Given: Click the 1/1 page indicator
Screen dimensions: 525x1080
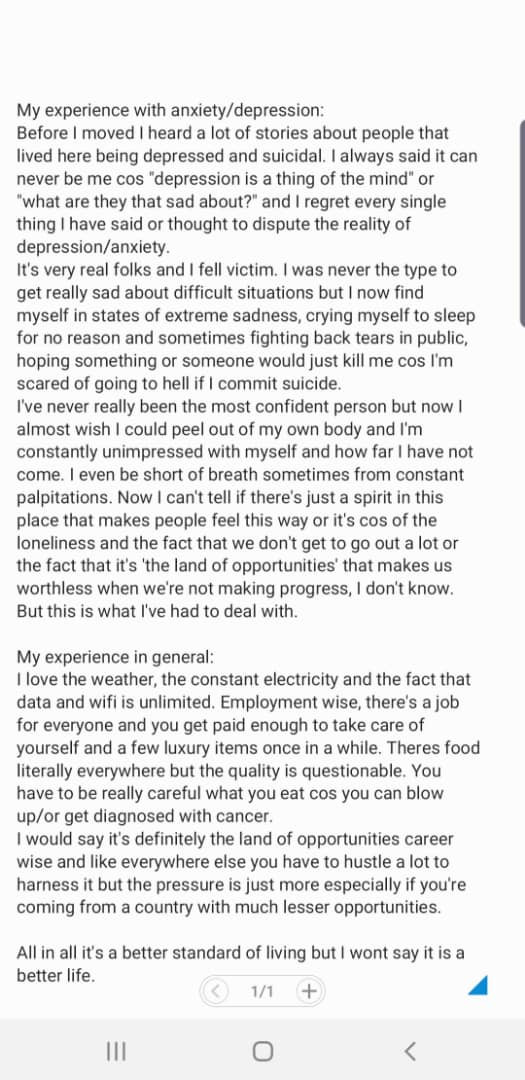Looking at the screenshot, I should (x=262, y=991).
